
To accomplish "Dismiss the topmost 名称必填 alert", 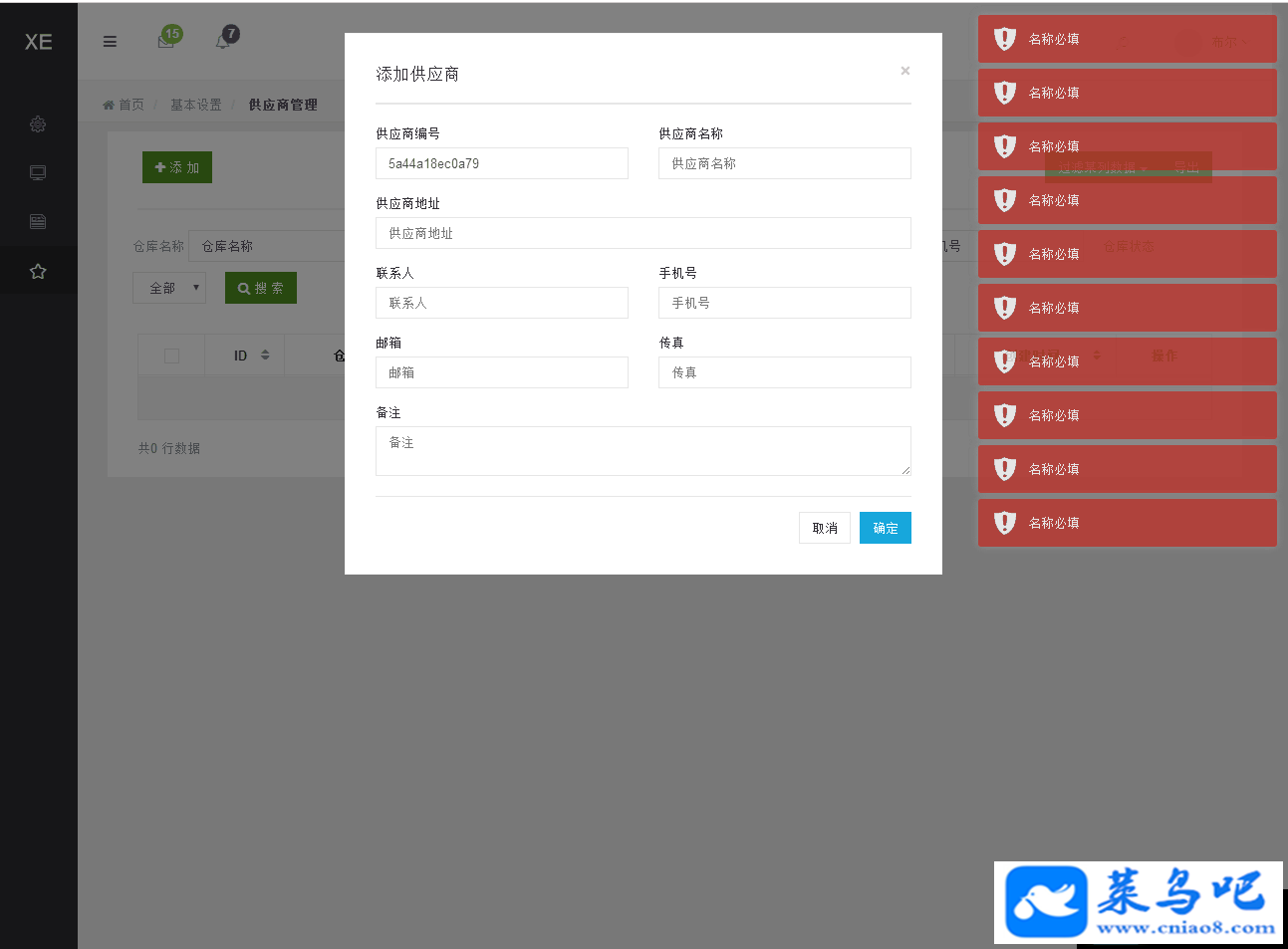I will click(1128, 39).
